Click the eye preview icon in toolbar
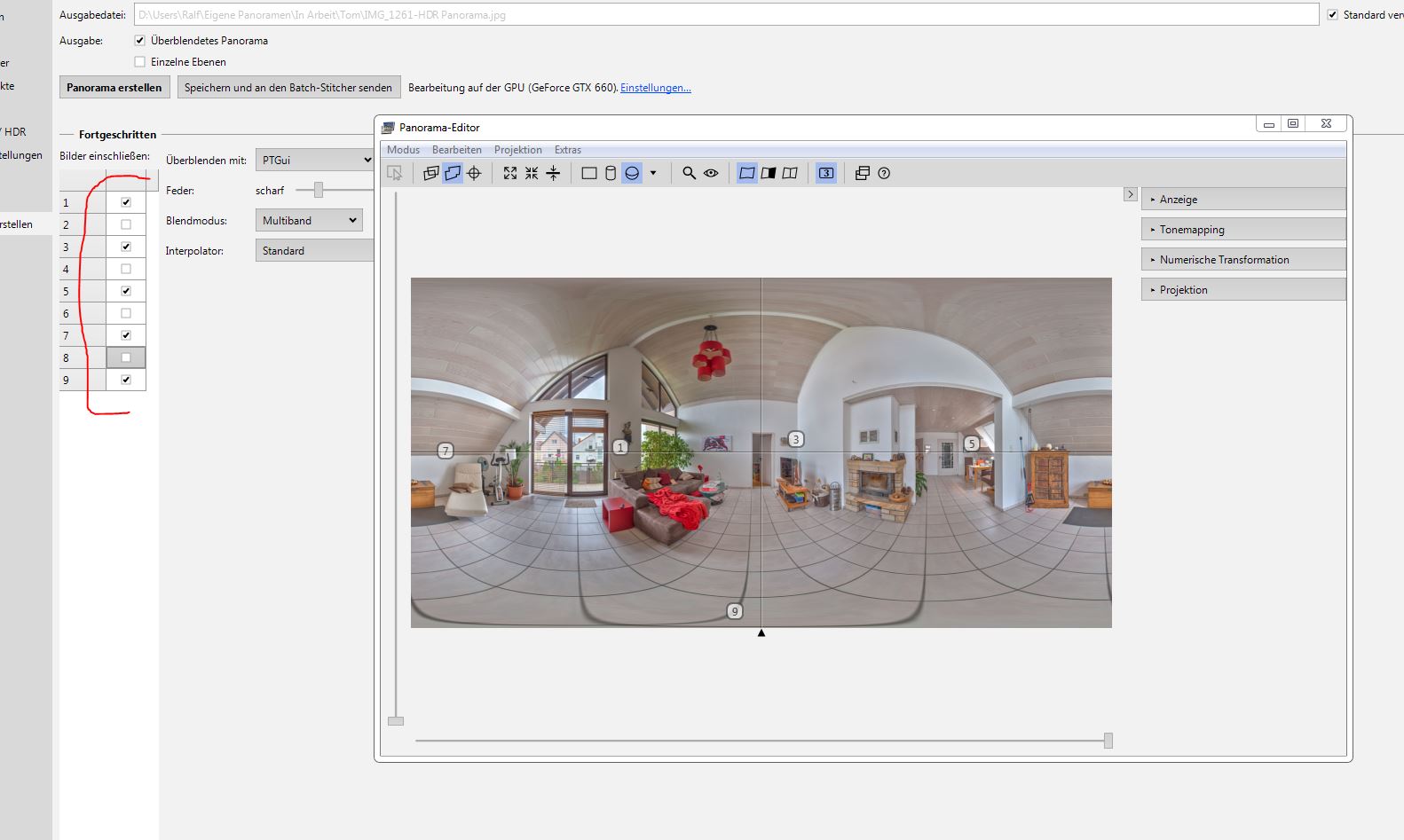 pos(711,173)
